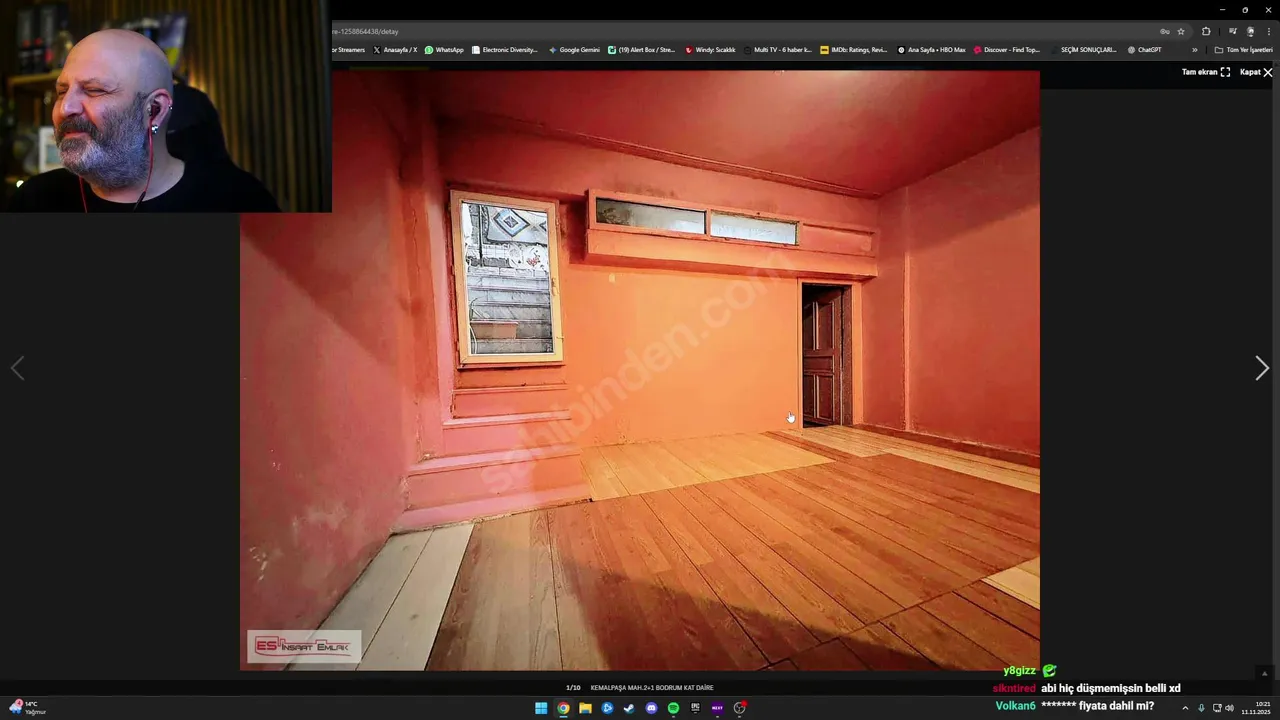The image size is (1280, 720).
Task: Close the photo gallery with Kapat
Action: (1256, 72)
